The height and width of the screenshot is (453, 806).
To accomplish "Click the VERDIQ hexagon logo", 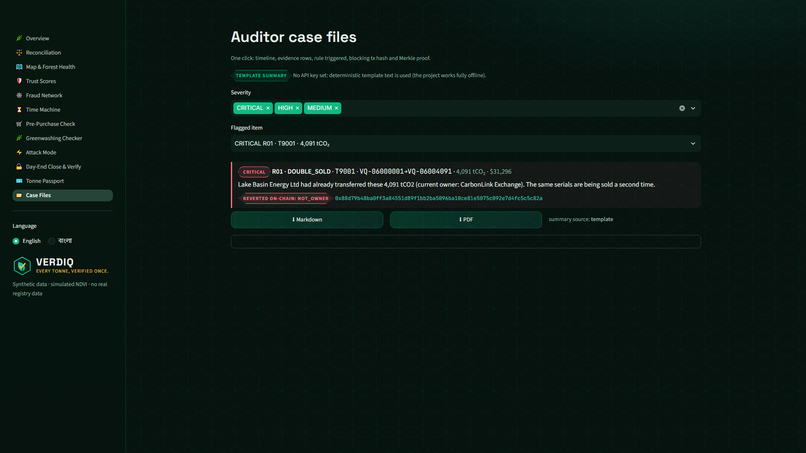I will (22, 266).
